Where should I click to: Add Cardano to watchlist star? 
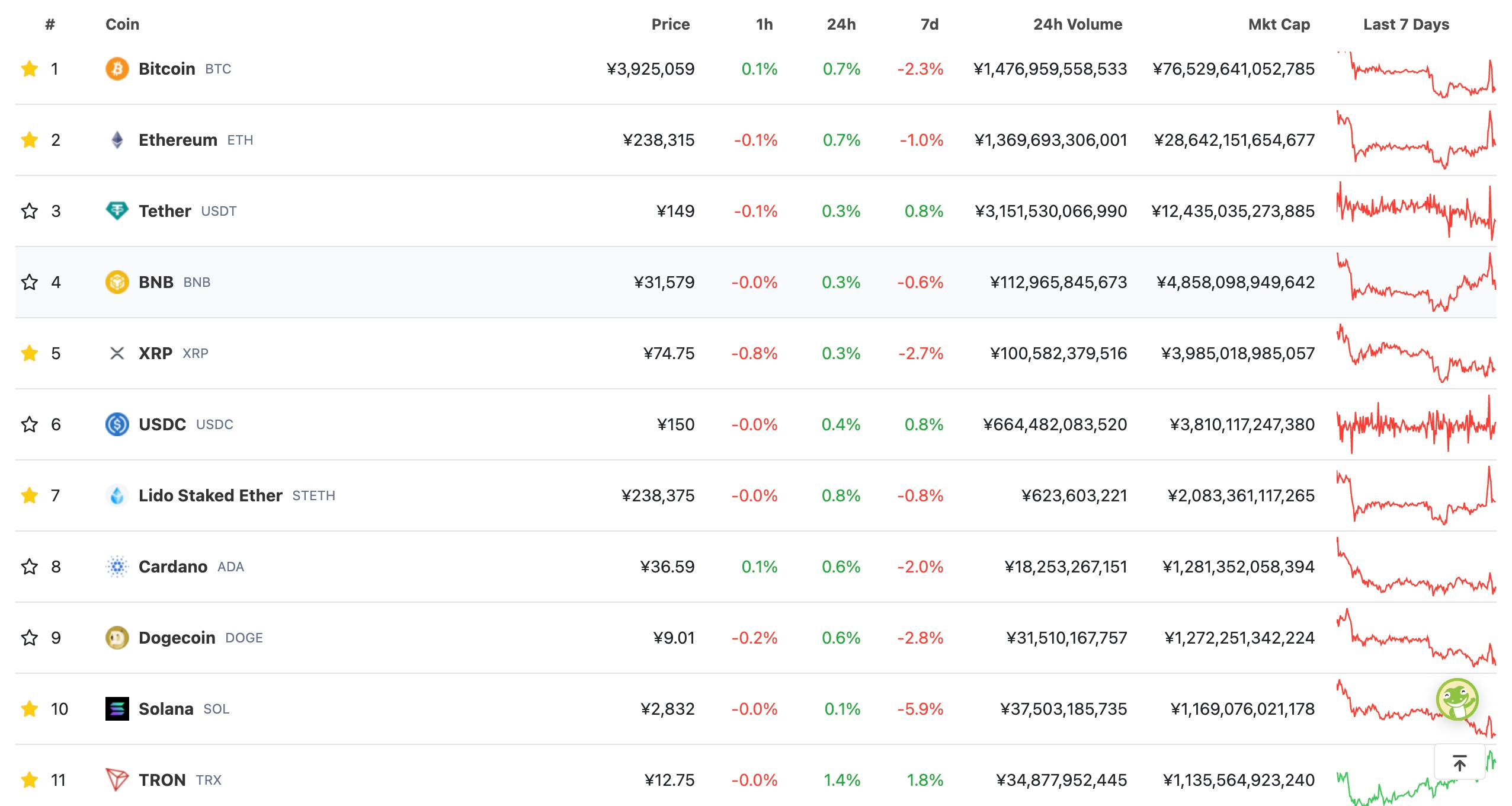pos(30,567)
